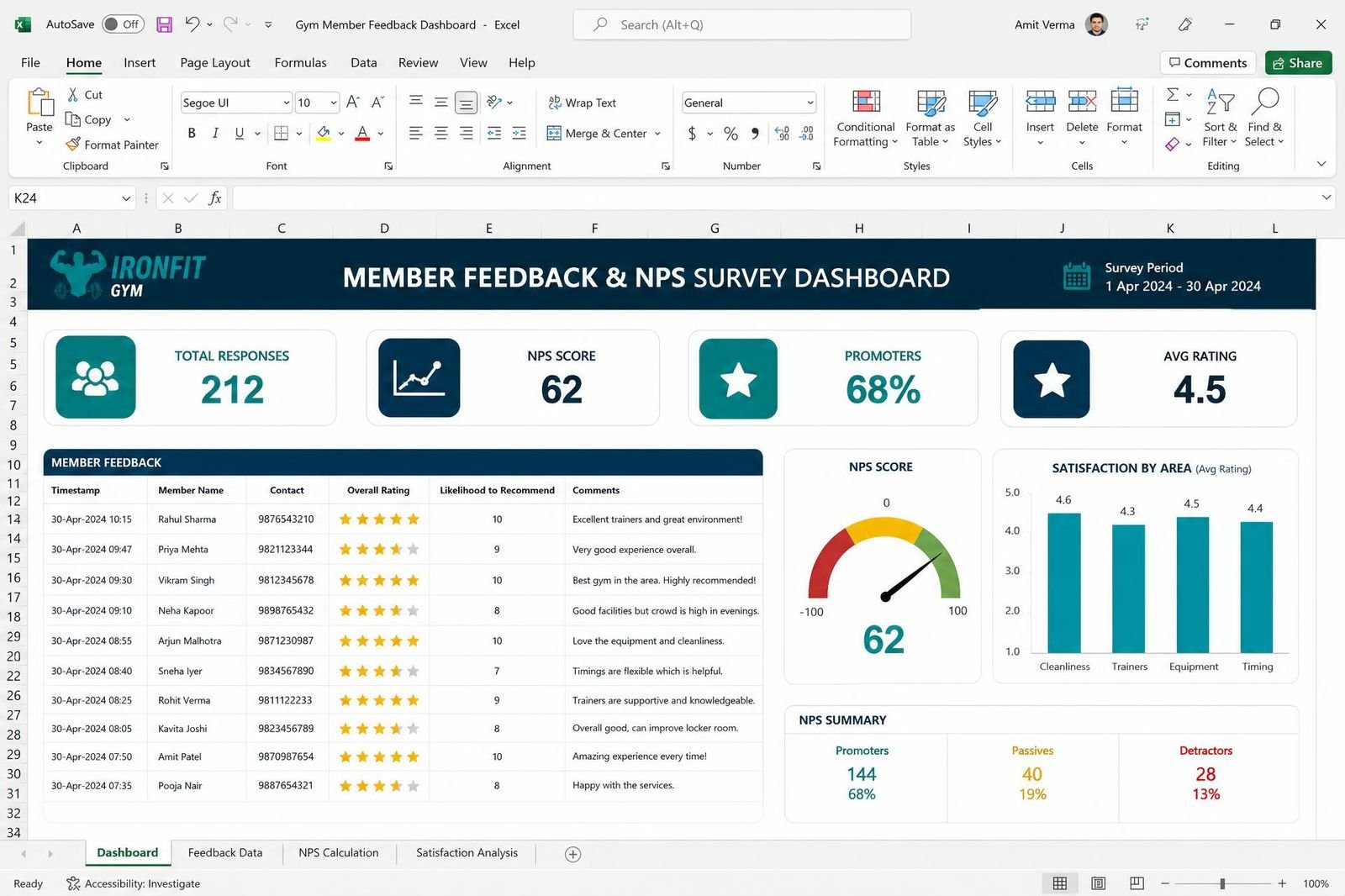The image size is (1345, 896).
Task: Add a new sheet with plus icon
Action: point(573,854)
